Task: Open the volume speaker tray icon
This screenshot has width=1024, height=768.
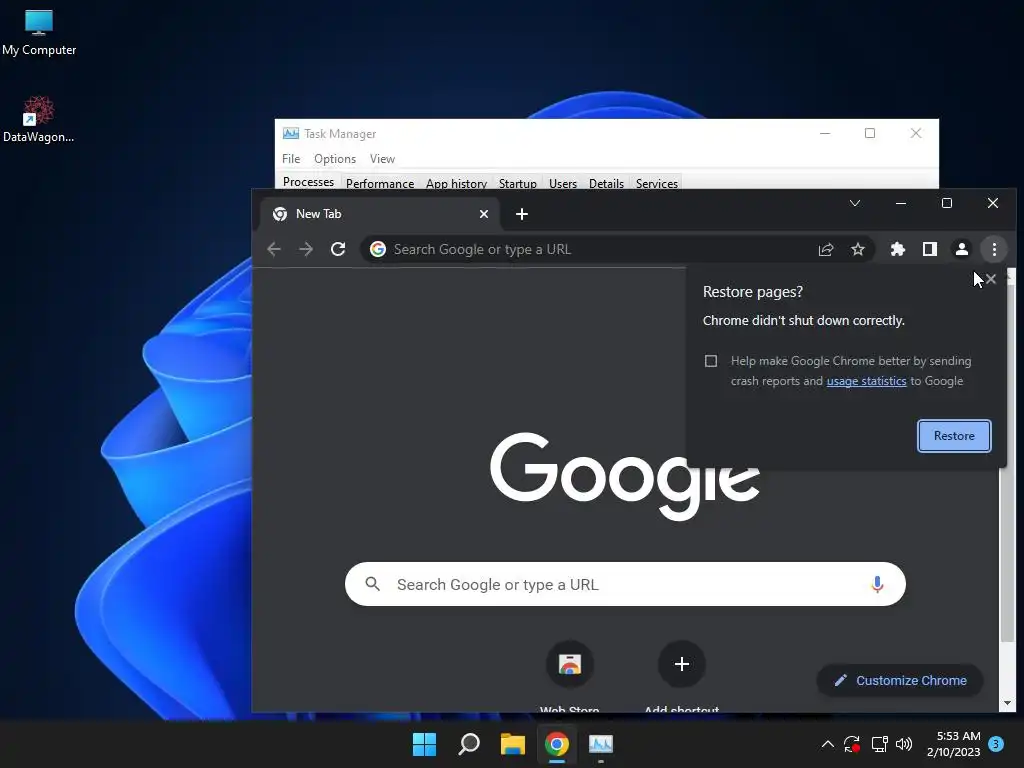Action: 904,743
